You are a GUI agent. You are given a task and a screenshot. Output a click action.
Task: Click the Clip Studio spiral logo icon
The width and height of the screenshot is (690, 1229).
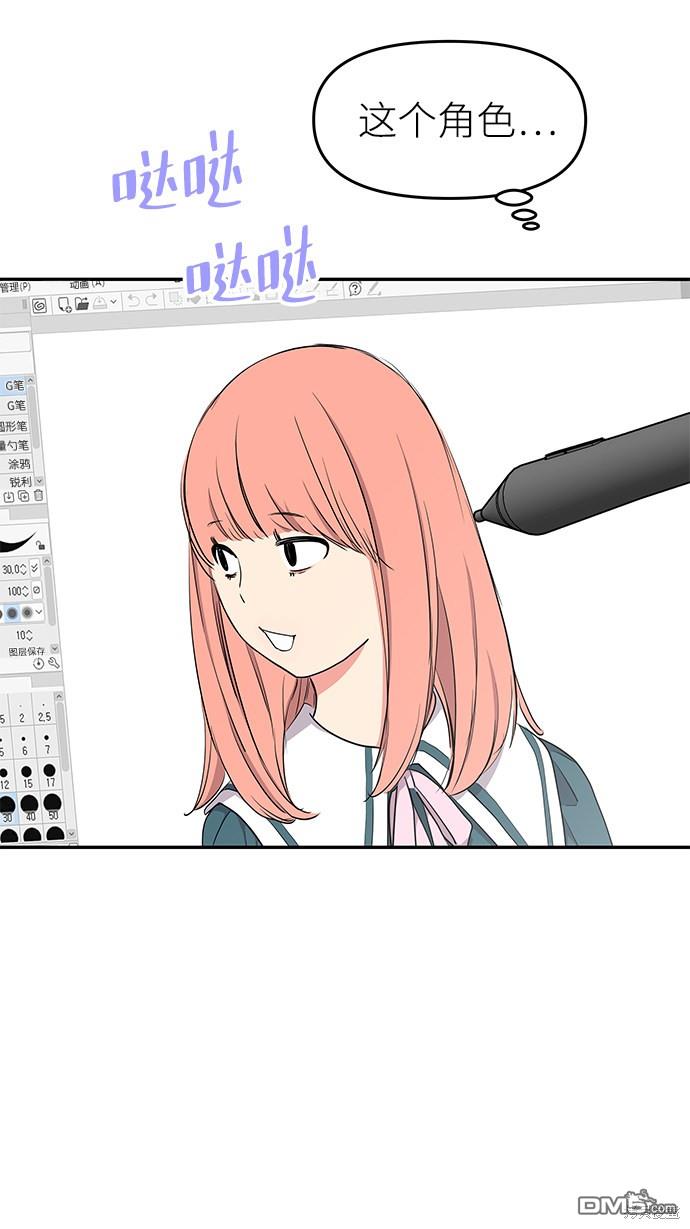(x=39, y=306)
